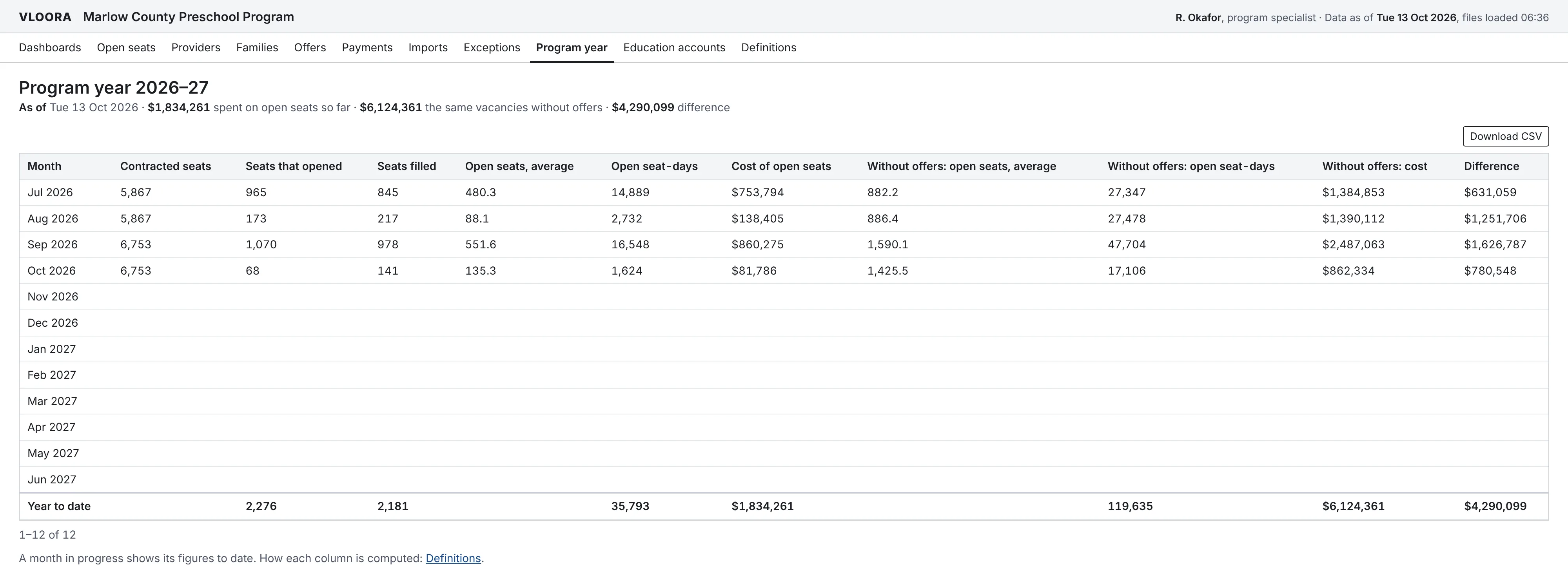The height and width of the screenshot is (586, 1568).
Task: Open the Education accounts tab
Action: 674,47
